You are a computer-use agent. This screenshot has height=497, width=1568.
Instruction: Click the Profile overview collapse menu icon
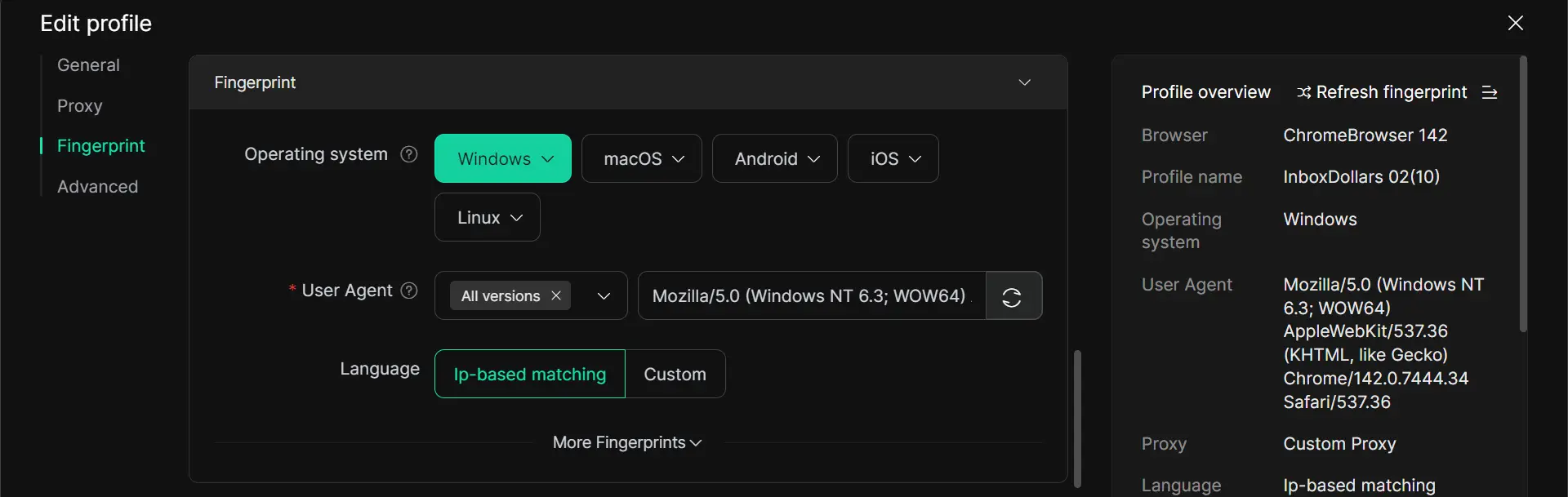1490,92
